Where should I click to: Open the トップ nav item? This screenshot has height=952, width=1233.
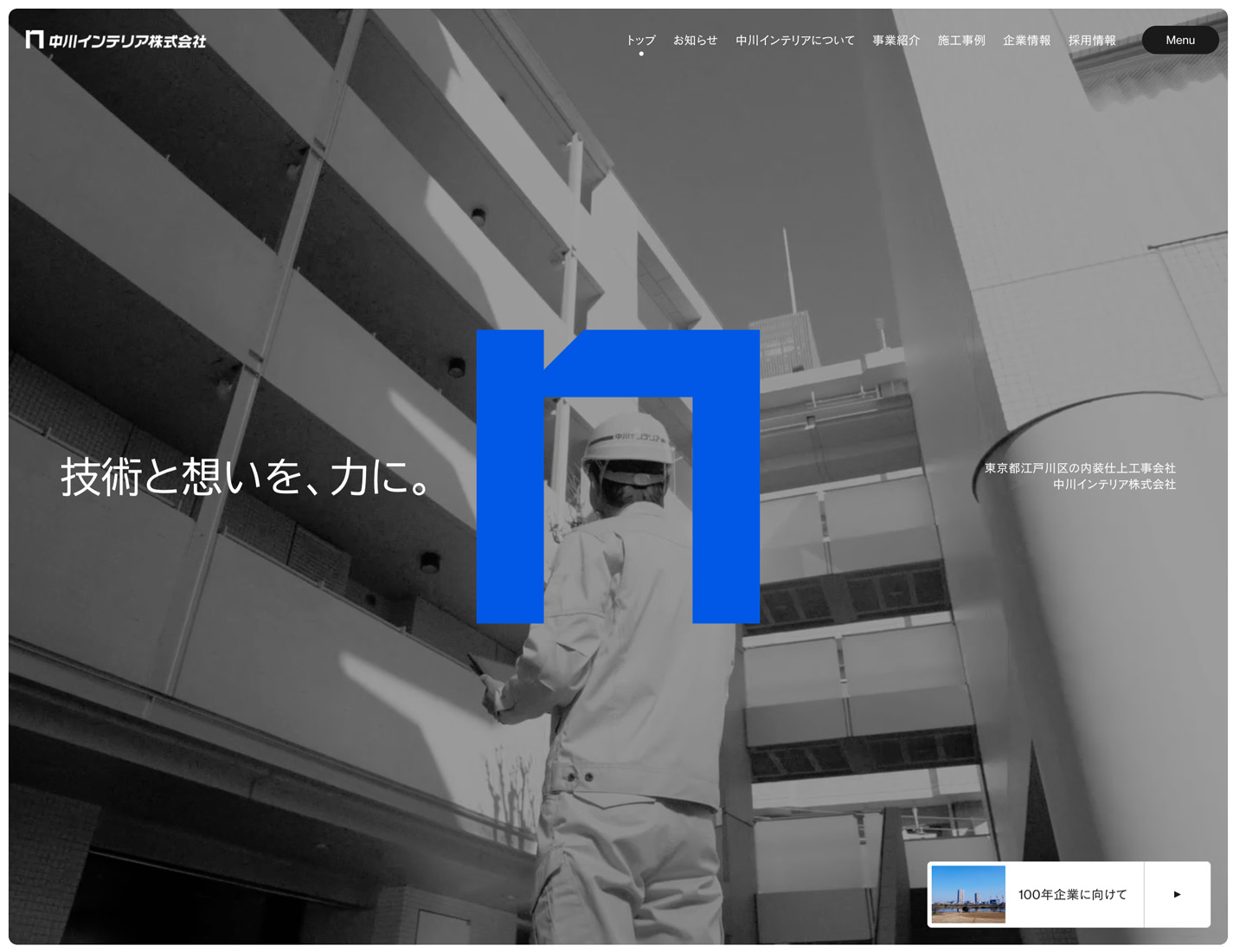[640, 40]
